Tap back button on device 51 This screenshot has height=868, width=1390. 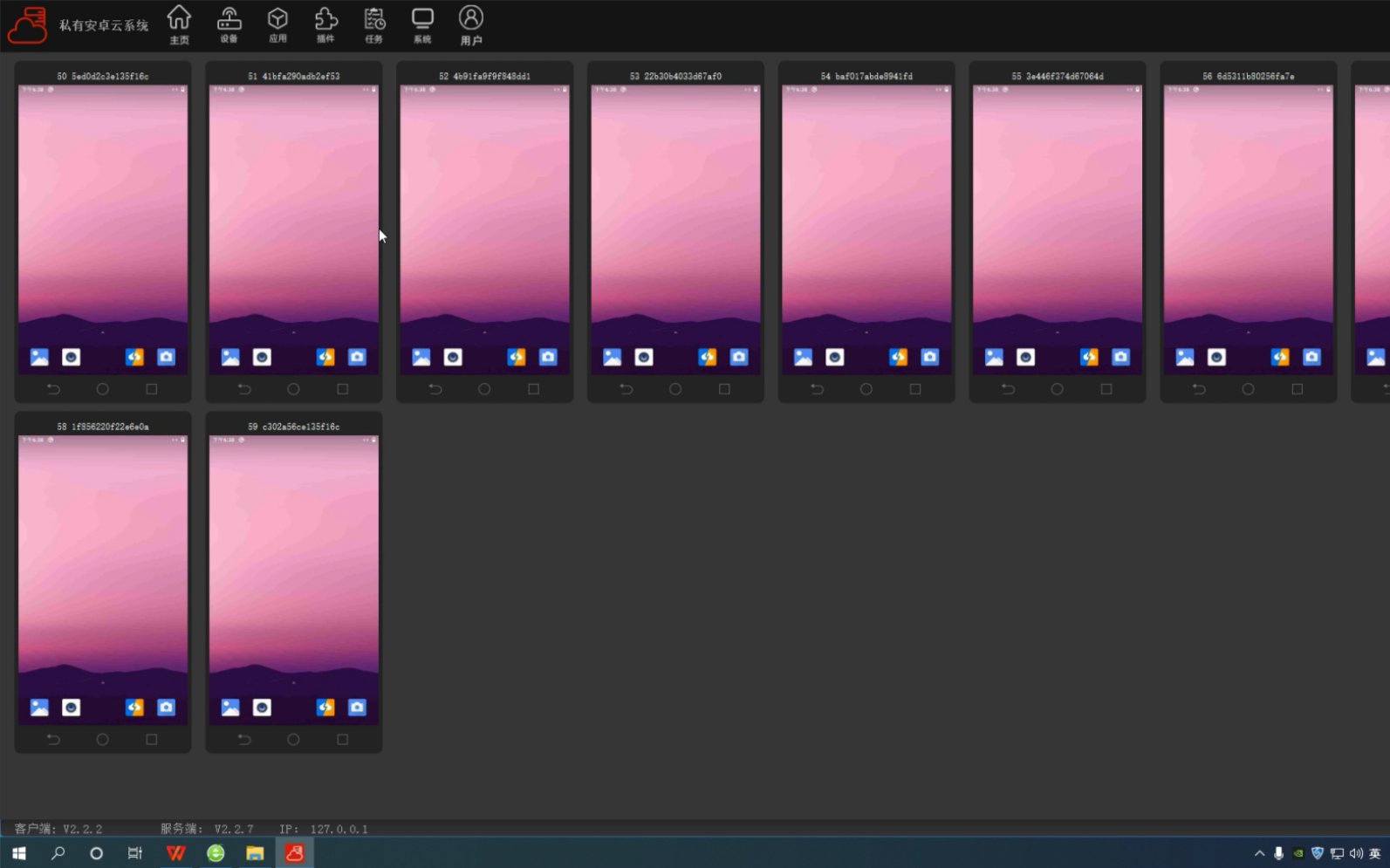pyautogui.click(x=244, y=389)
